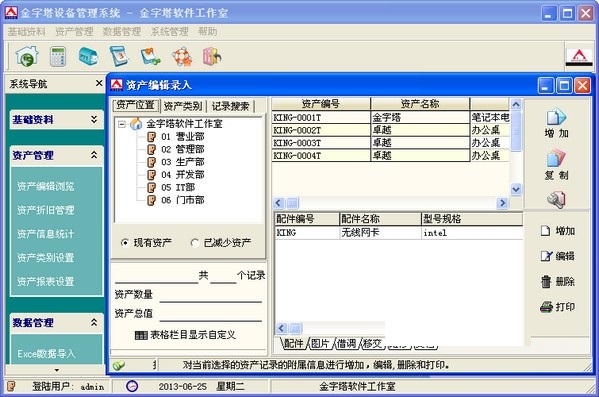Viewport: 599px width, 397px height.
Task: Open Excel数据导入 in navigation
Action: click(46, 353)
